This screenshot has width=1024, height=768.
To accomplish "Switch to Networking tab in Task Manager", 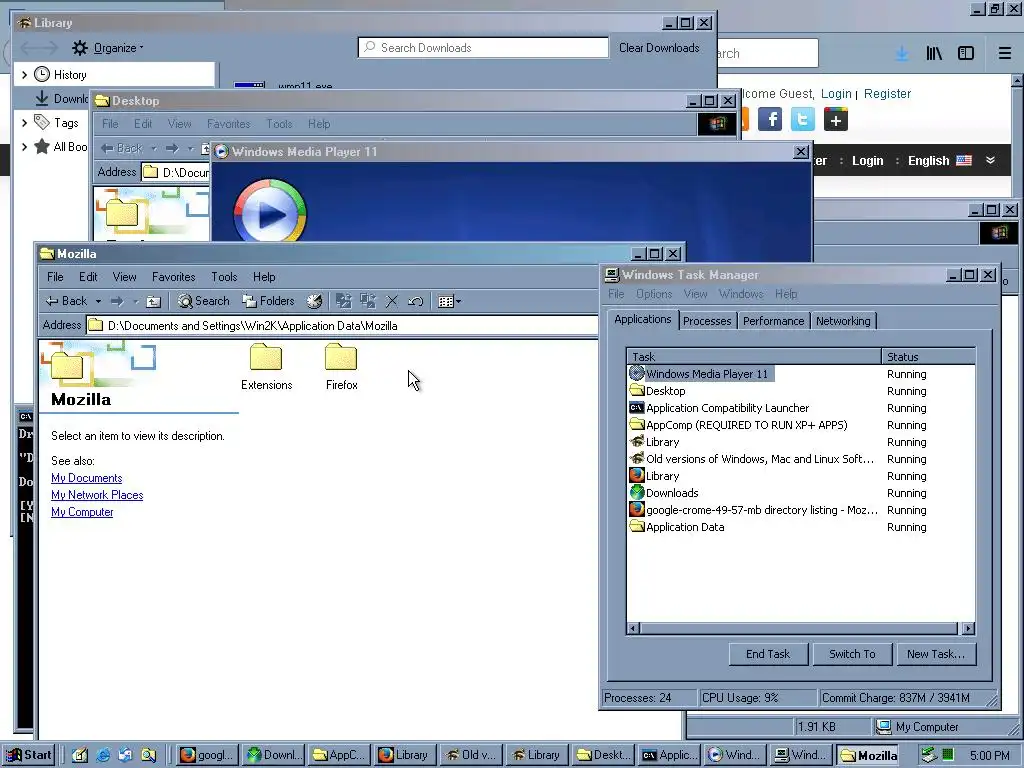I will [x=843, y=321].
